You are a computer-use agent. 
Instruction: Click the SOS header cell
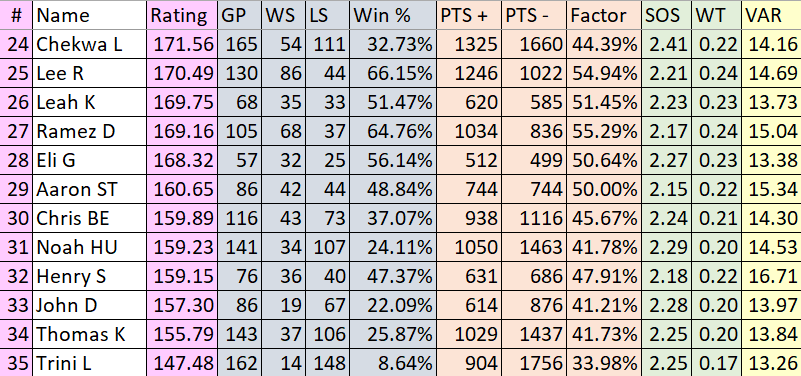666,15
